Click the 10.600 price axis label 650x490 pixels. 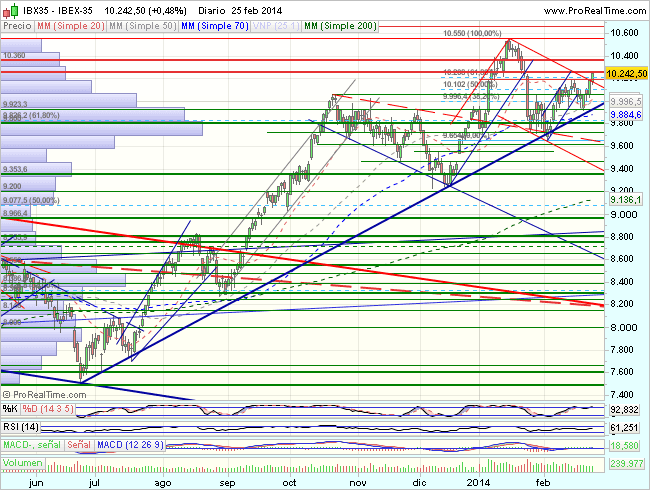click(x=624, y=33)
